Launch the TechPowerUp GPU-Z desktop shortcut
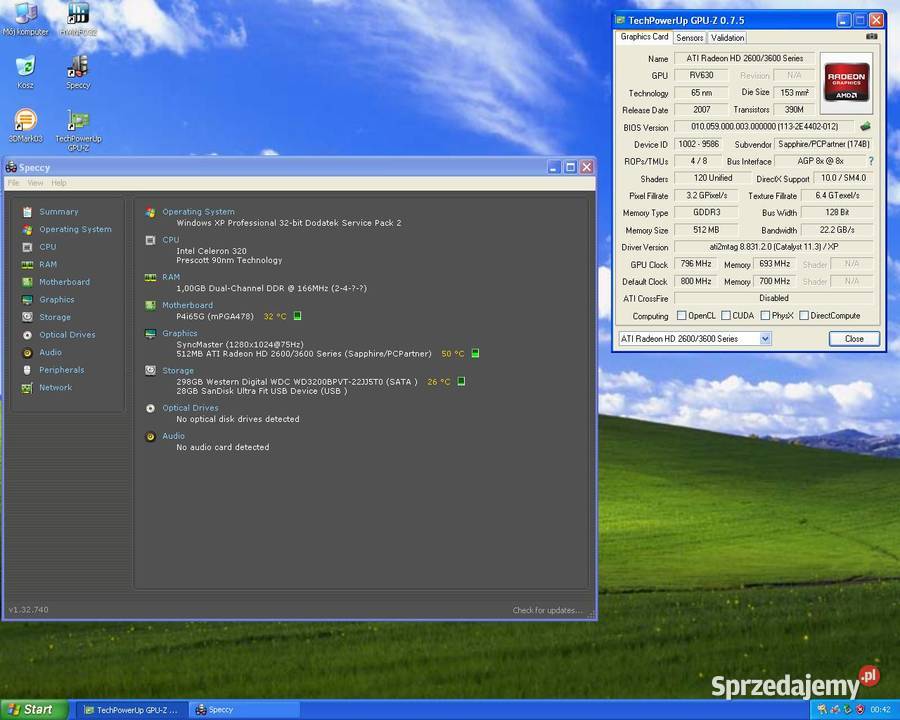This screenshot has width=900, height=720. pyautogui.click(x=78, y=130)
